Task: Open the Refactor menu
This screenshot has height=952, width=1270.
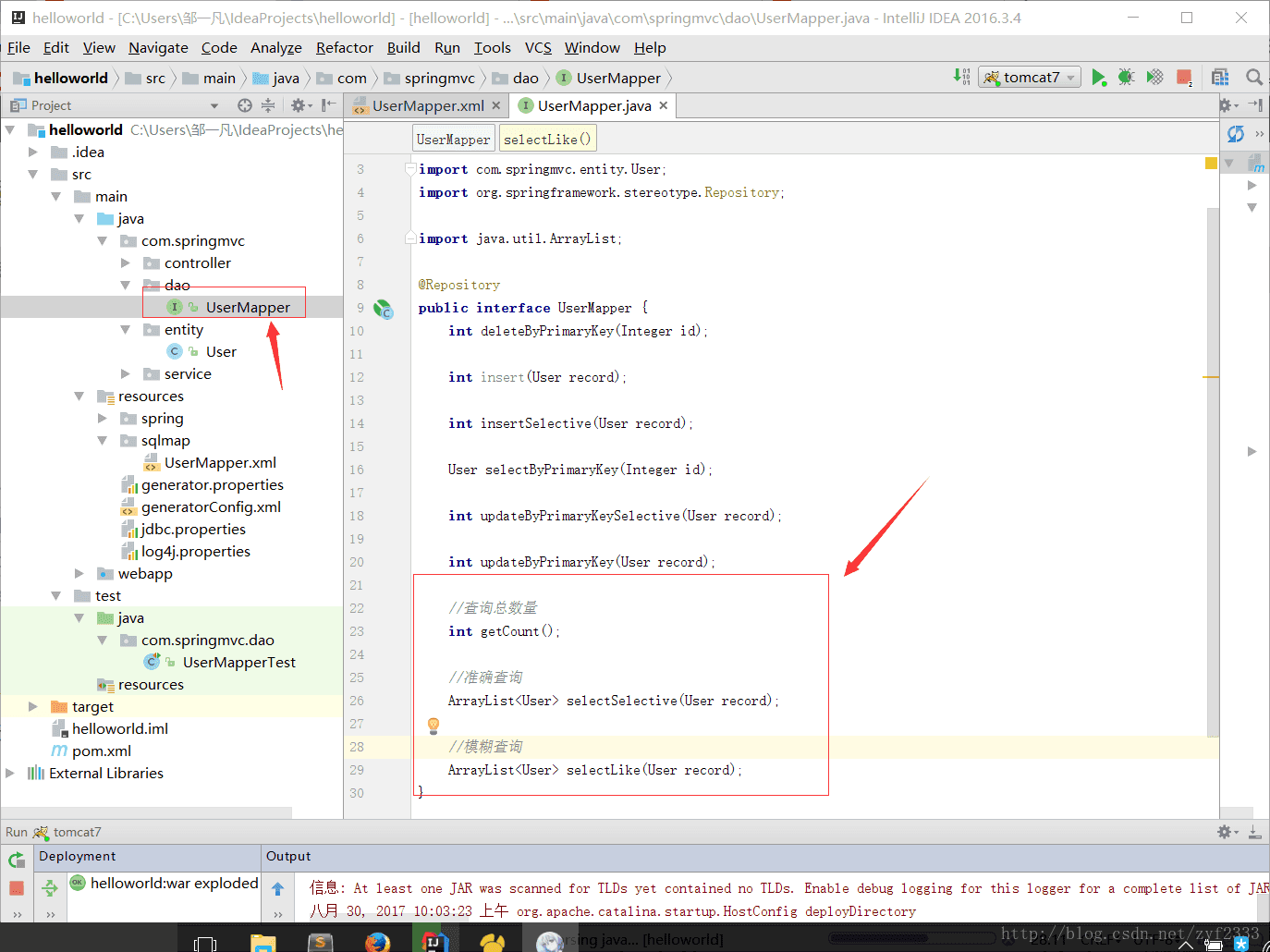Action: click(x=345, y=47)
